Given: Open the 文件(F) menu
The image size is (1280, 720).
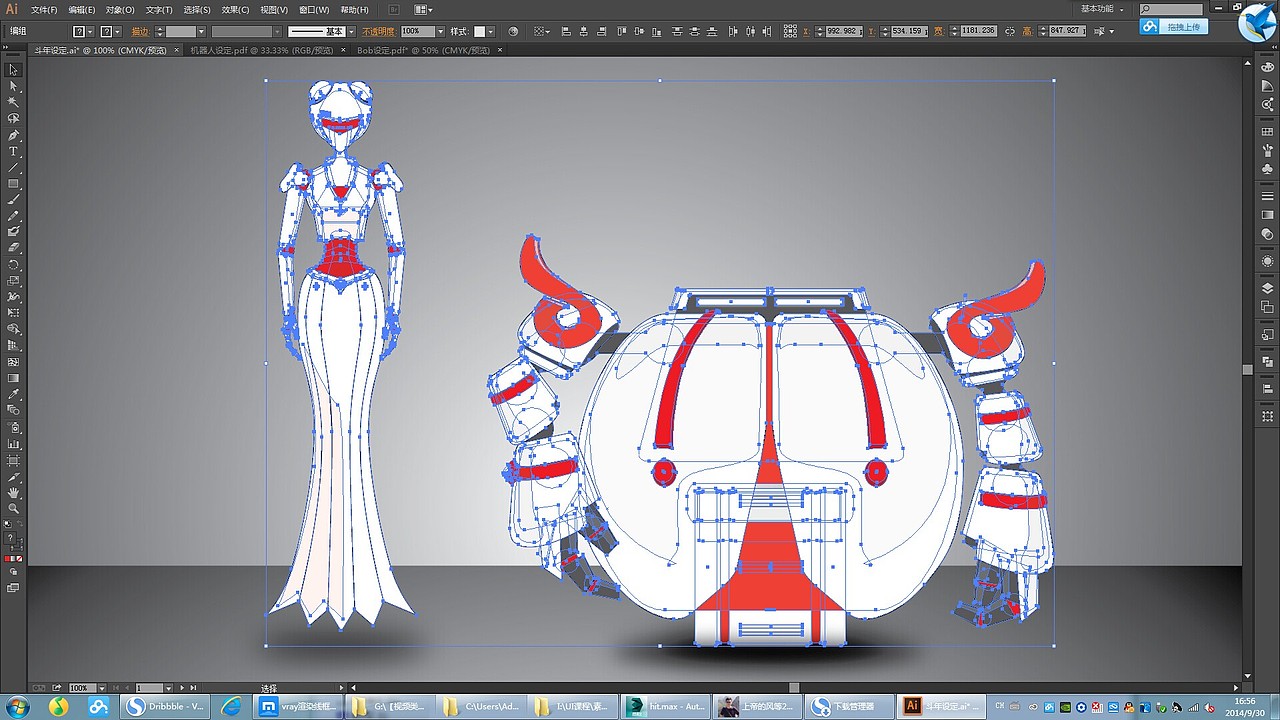Looking at the screenshot, I should pos(44,9).
